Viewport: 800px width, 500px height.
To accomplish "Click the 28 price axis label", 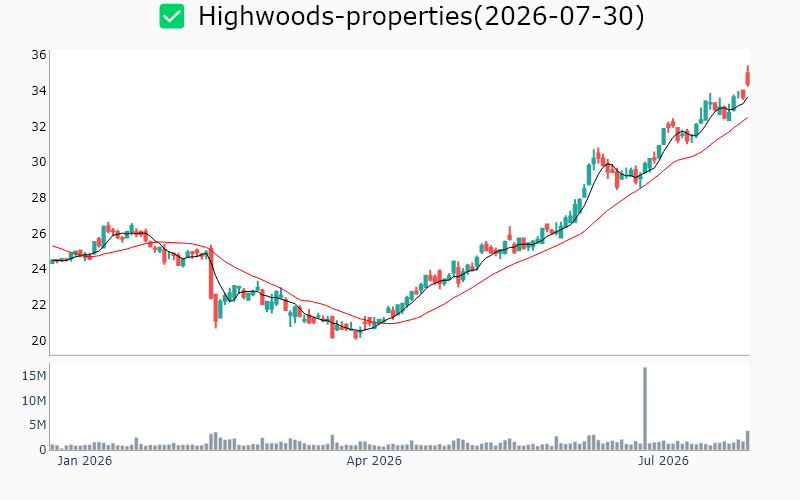I will click(x=39, y=197).
